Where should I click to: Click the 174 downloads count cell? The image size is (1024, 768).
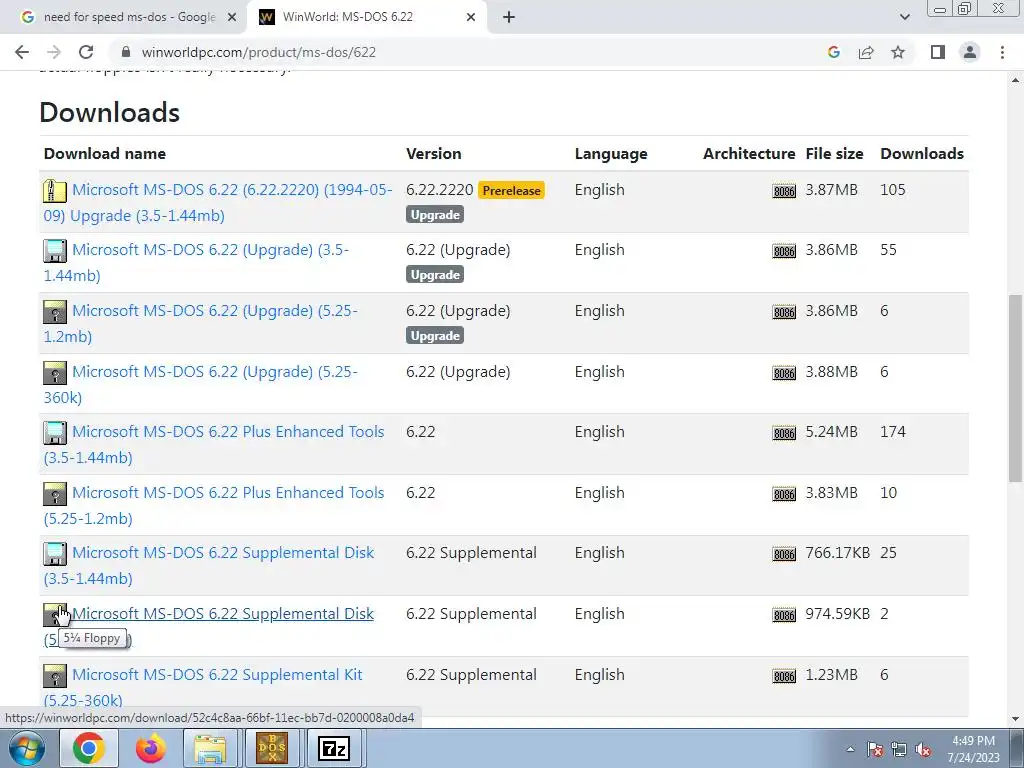(893, 432)
